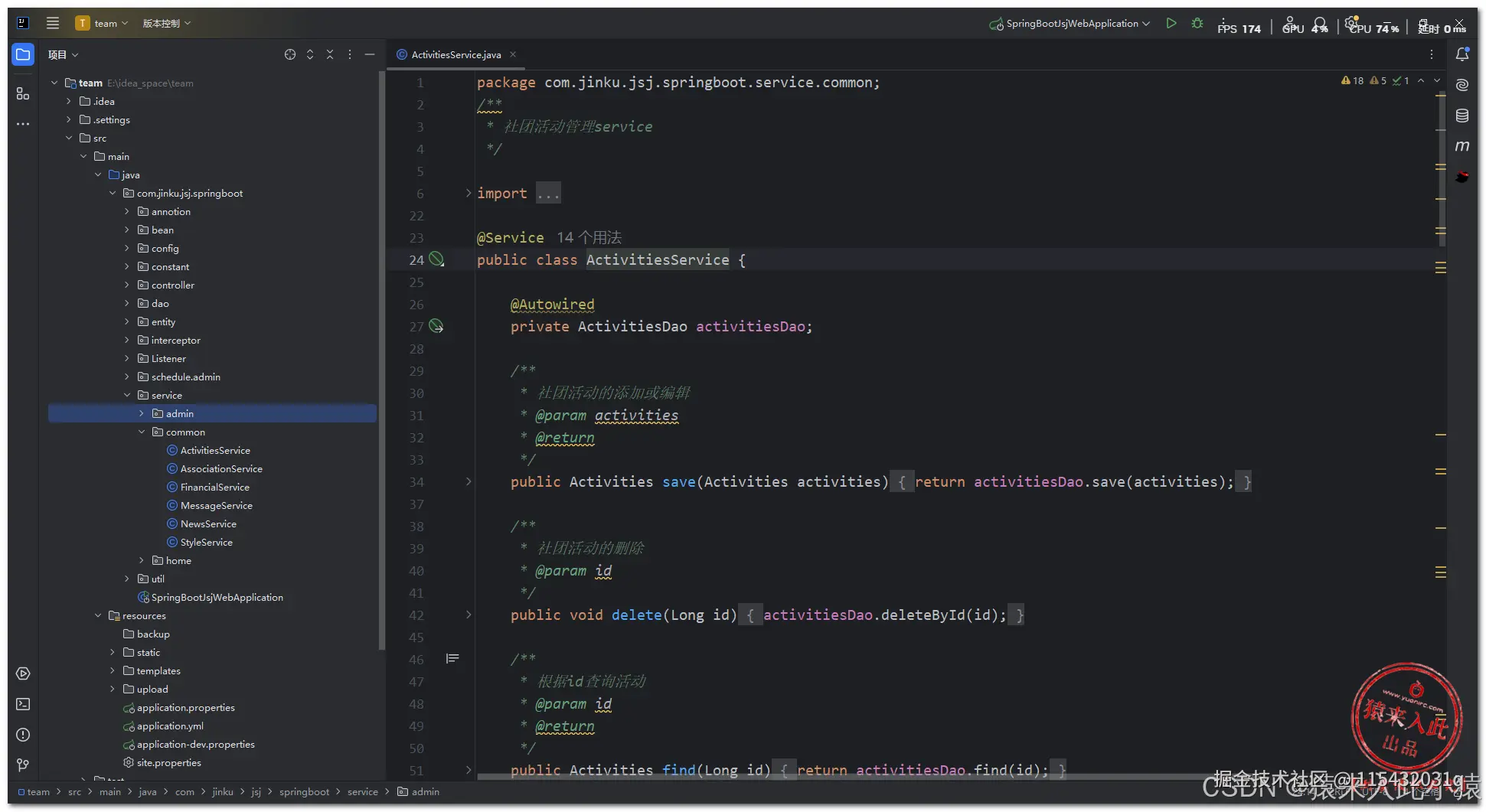
Task: Click springboot in breadcrumb bar
Action: coord(304,791)
